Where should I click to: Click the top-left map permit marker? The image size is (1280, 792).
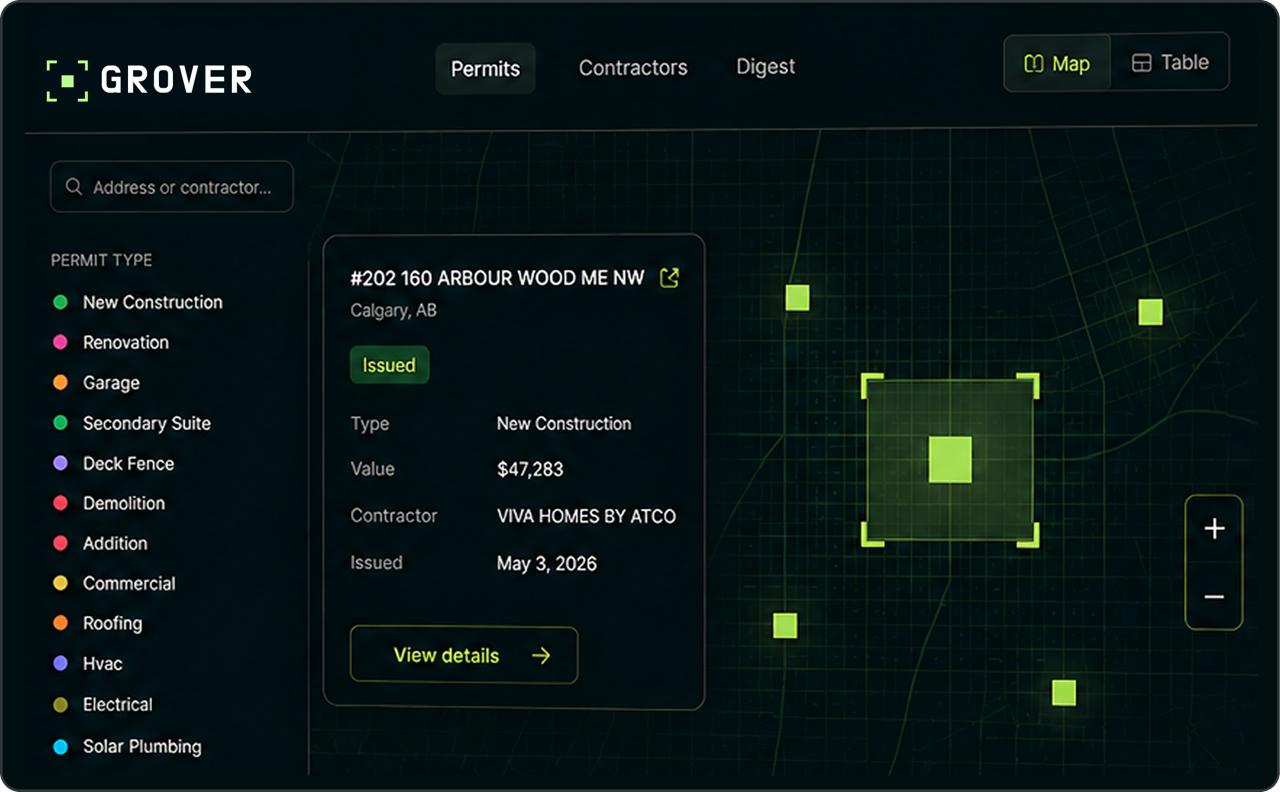click(x=797, y=297)
